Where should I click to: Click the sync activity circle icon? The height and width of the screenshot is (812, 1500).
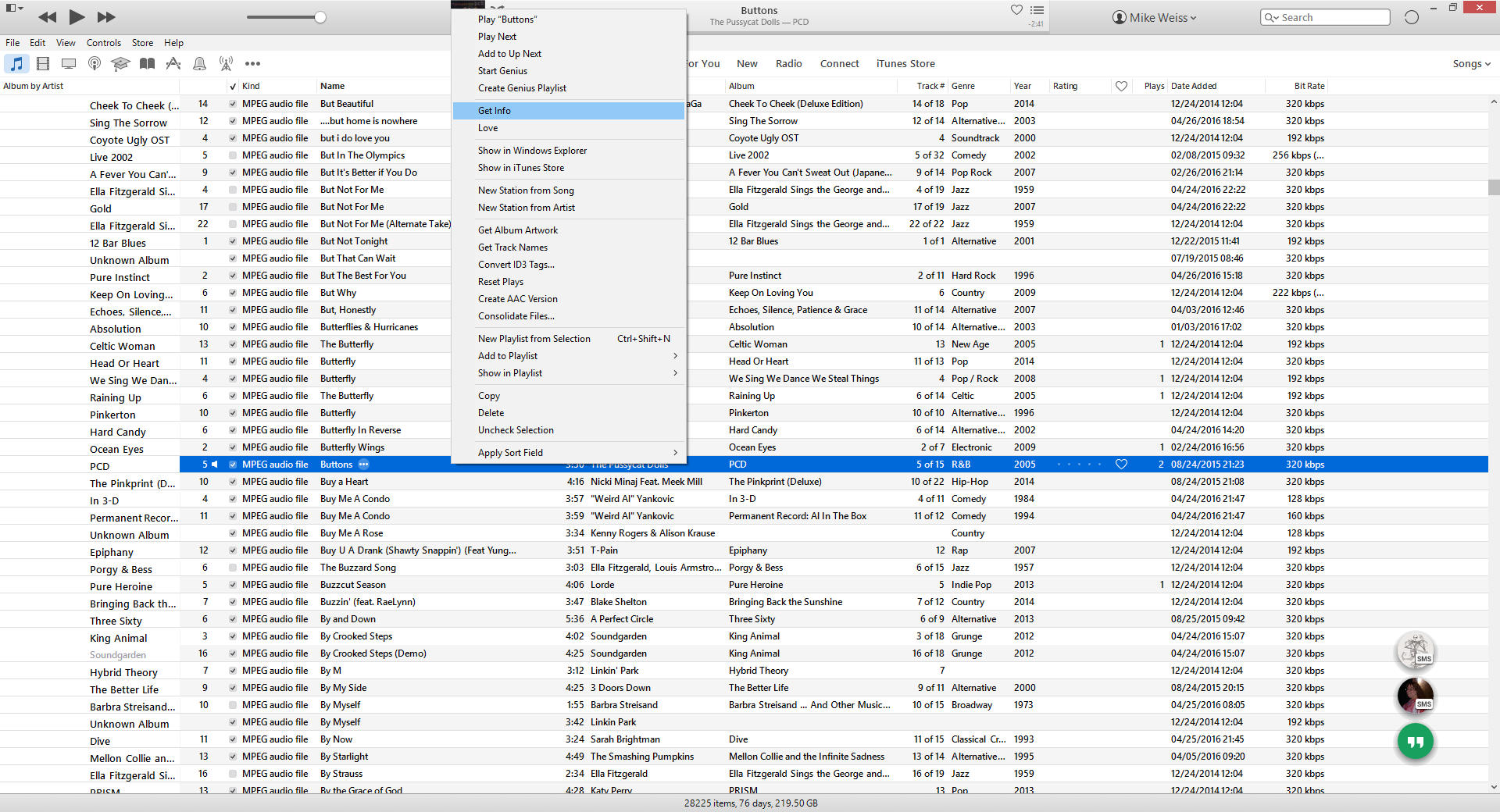(1411, 17)
